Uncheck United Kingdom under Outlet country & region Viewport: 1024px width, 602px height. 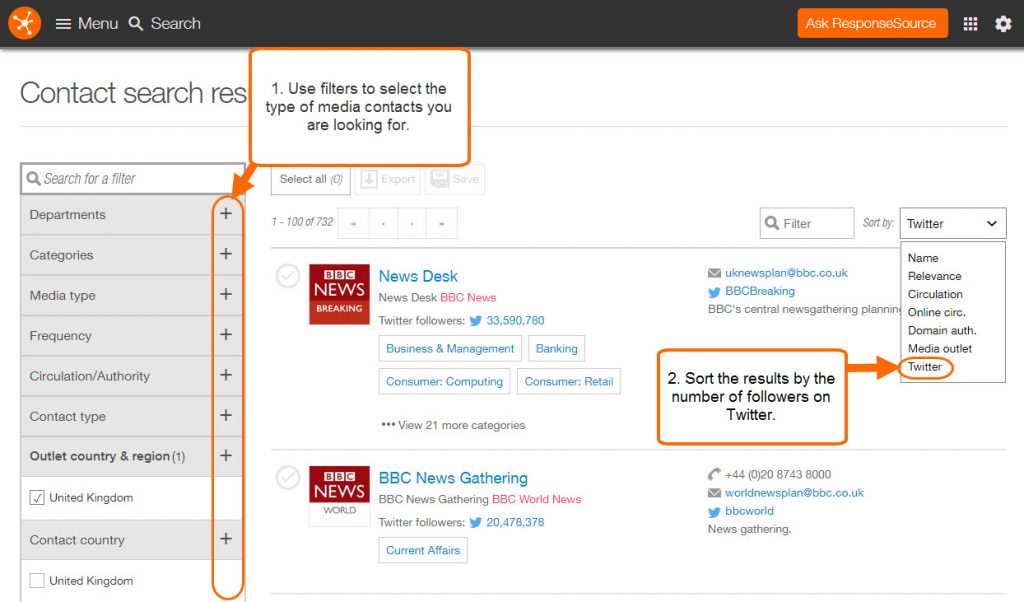(x=37, y=498)
